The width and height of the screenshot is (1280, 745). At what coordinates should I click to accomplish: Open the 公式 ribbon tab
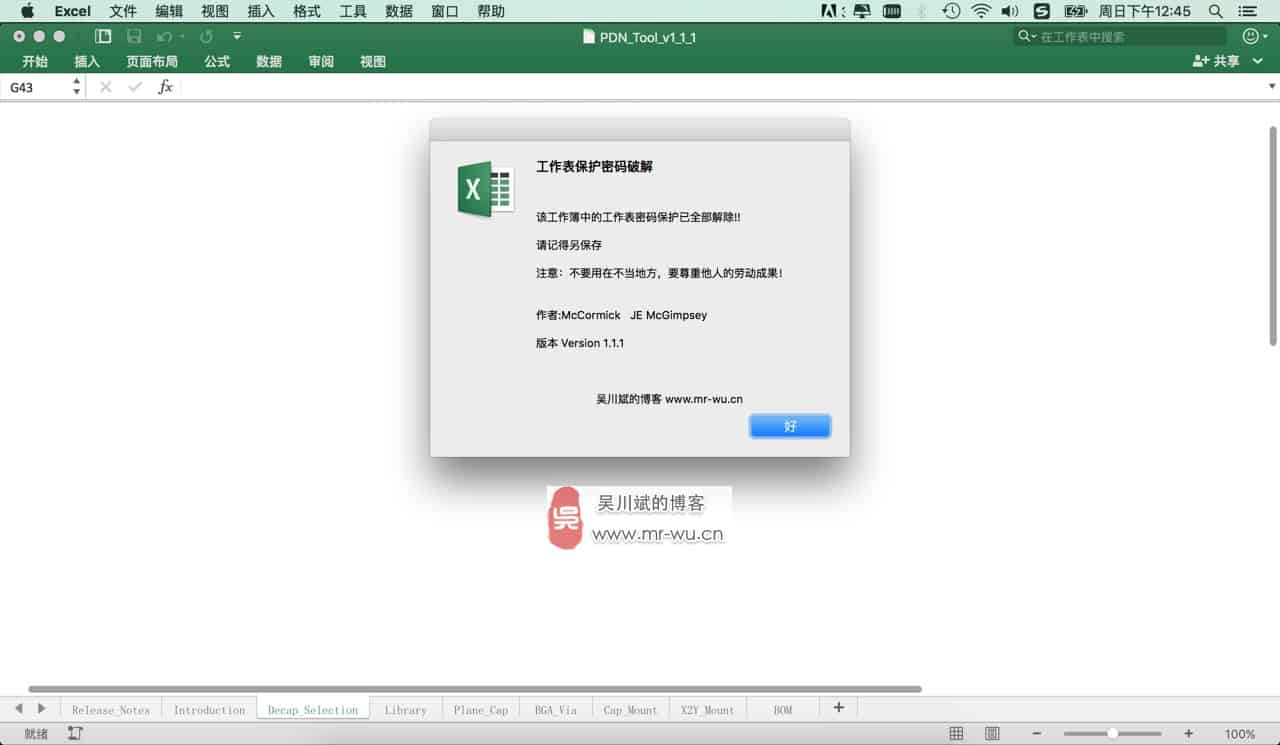217,61
